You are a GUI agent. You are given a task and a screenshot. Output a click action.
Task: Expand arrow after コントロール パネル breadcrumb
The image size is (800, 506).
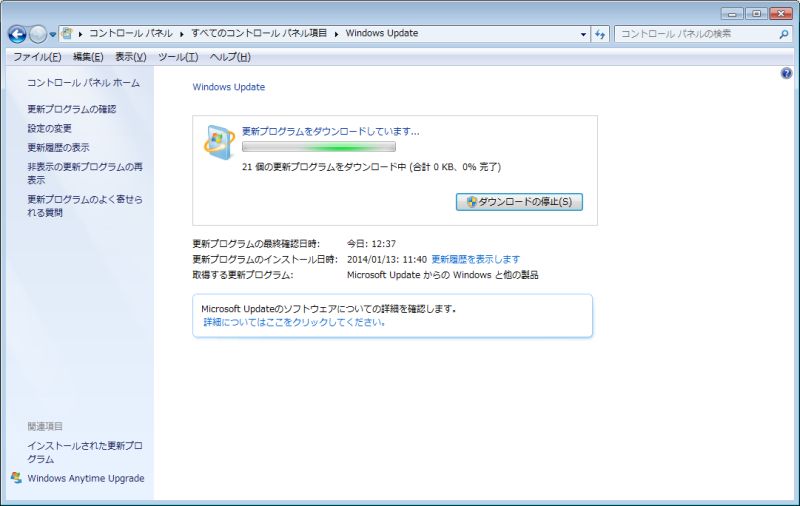(182, 34)
